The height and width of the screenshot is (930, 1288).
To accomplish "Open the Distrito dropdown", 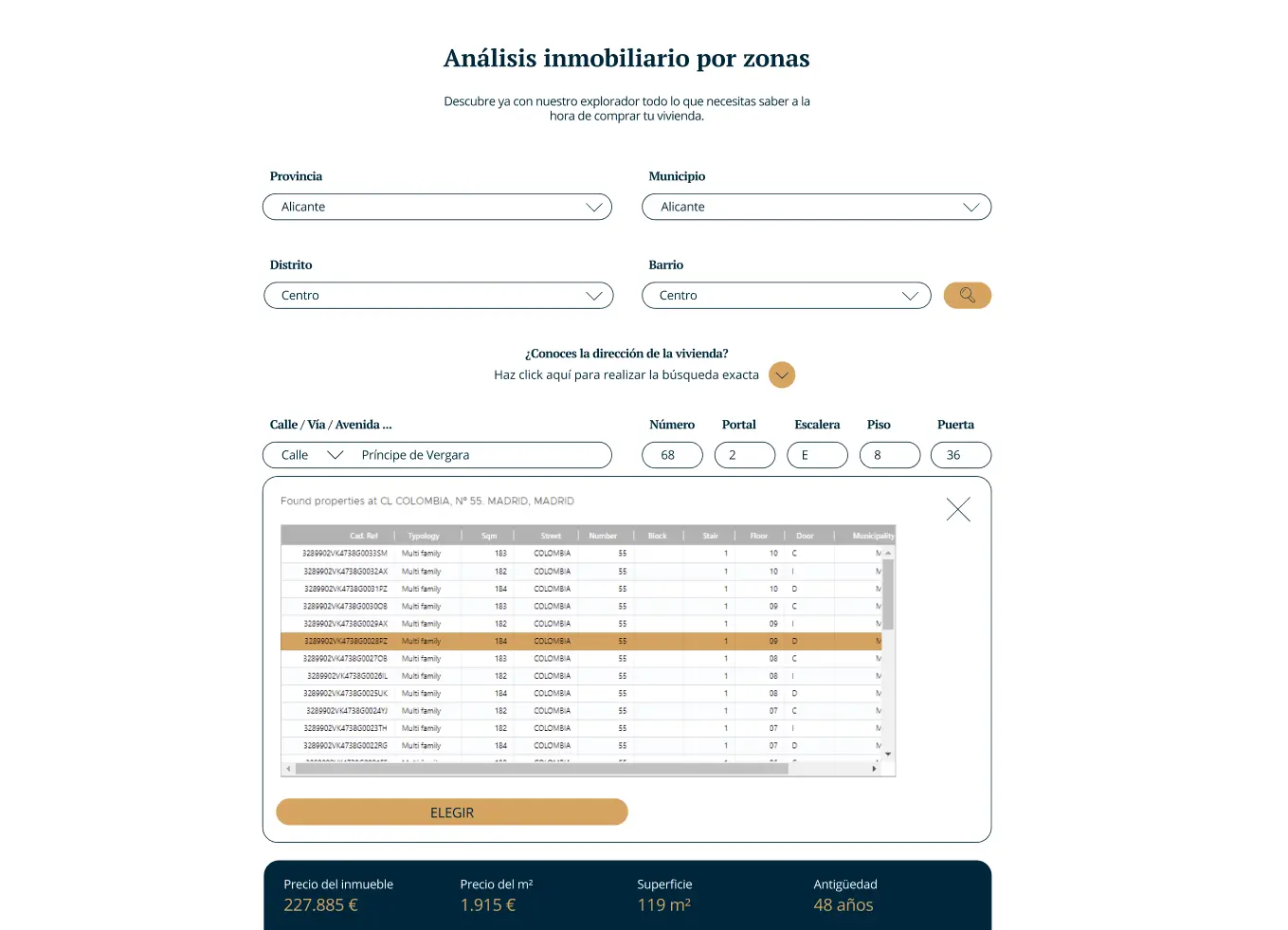I will click(438, 296).
